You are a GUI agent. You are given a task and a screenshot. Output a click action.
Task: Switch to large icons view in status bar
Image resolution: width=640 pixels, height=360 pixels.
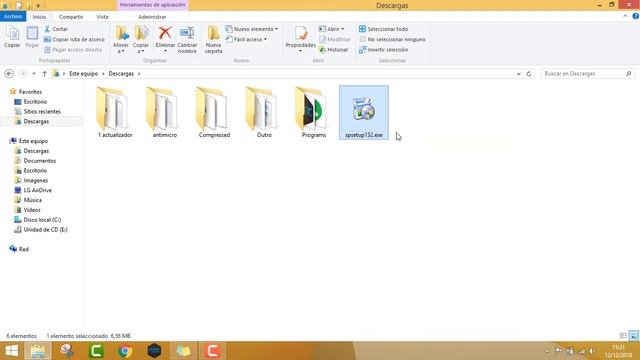634,336
